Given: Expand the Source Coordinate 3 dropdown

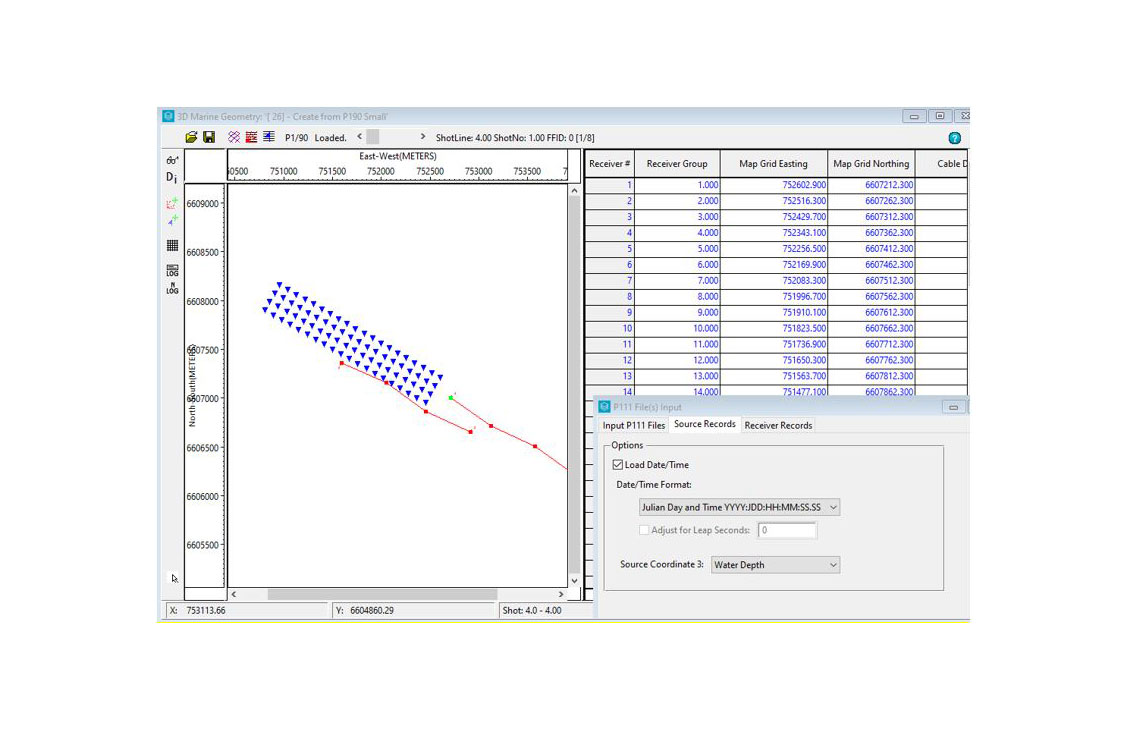Looking at the screenshot, I should click(x=775, y=565).
